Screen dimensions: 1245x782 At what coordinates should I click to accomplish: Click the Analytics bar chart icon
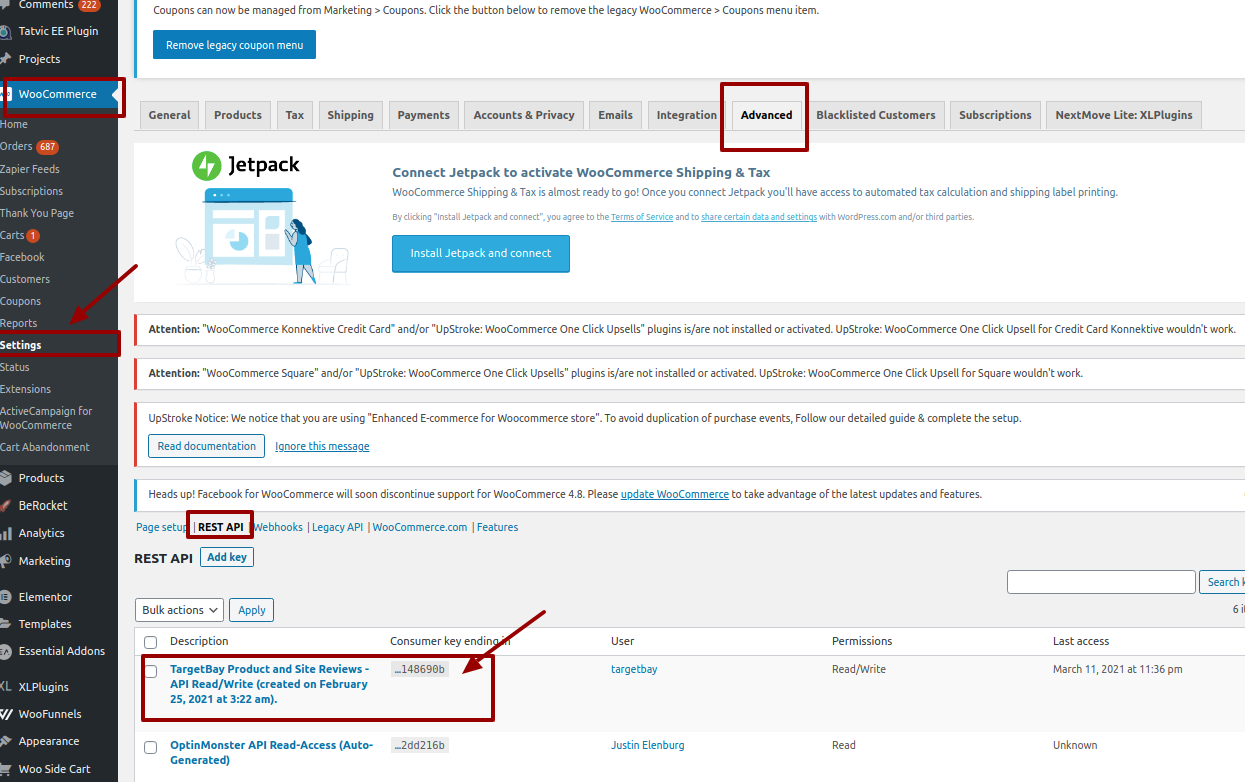click(5, 534)
